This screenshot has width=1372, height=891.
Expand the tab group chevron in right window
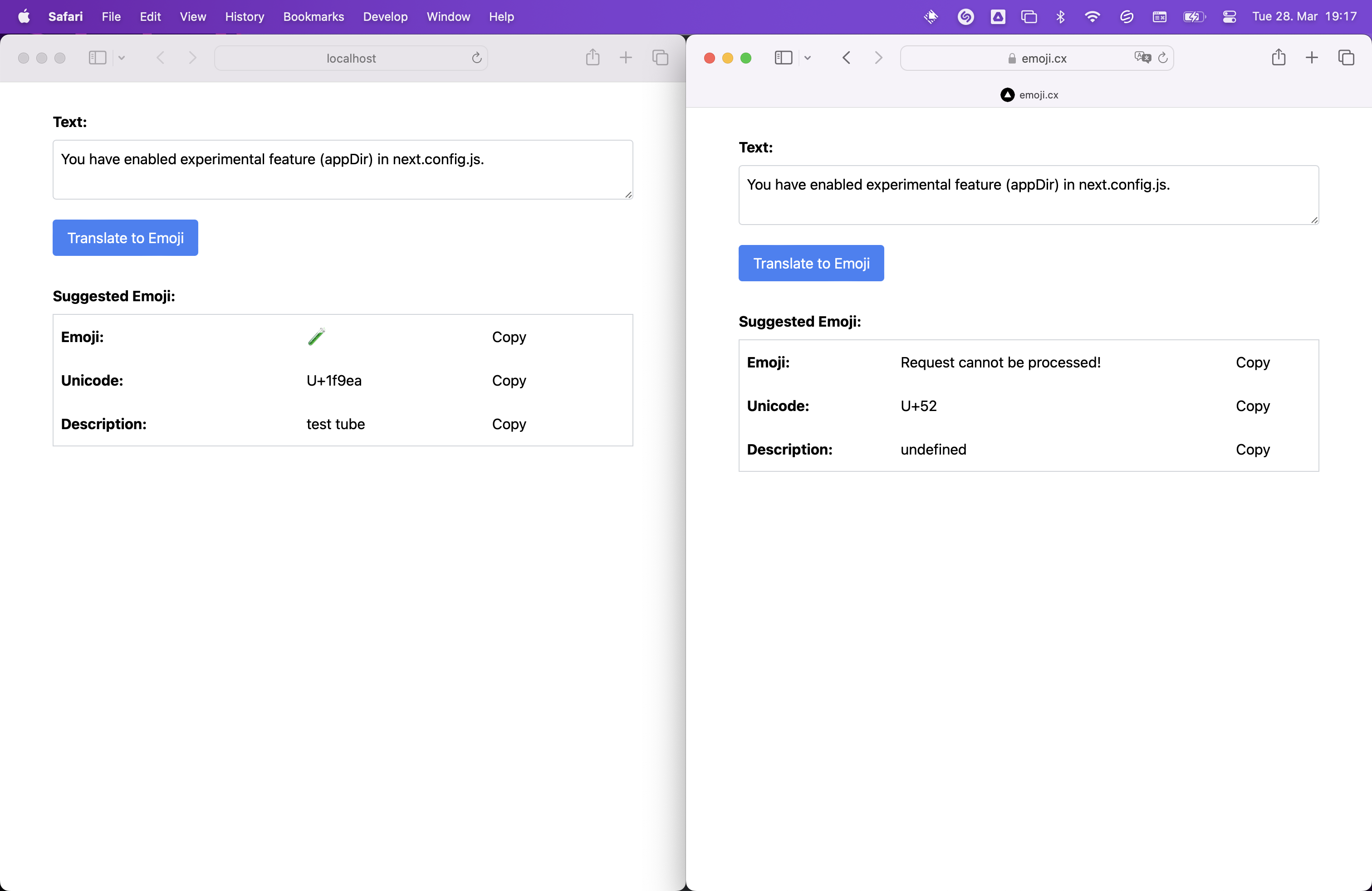point(808,58)
